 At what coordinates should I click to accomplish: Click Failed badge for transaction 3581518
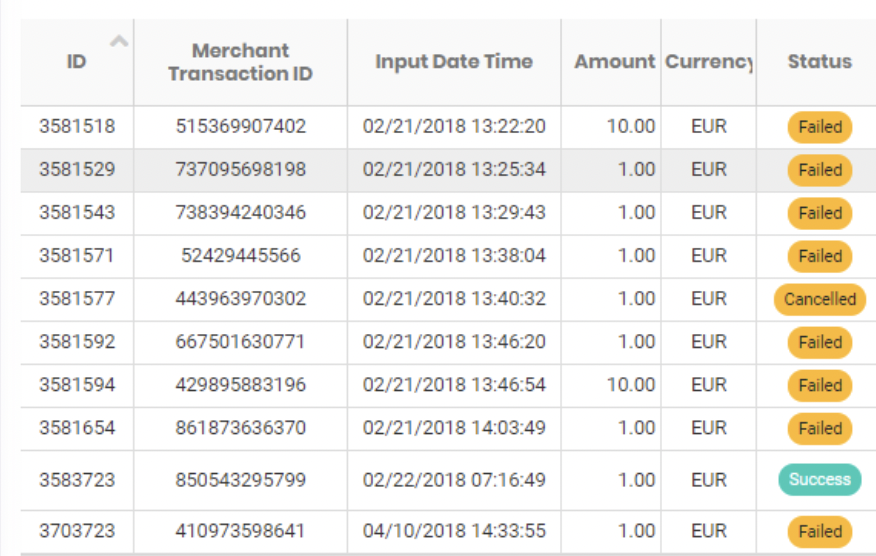(x=820, y=127)
